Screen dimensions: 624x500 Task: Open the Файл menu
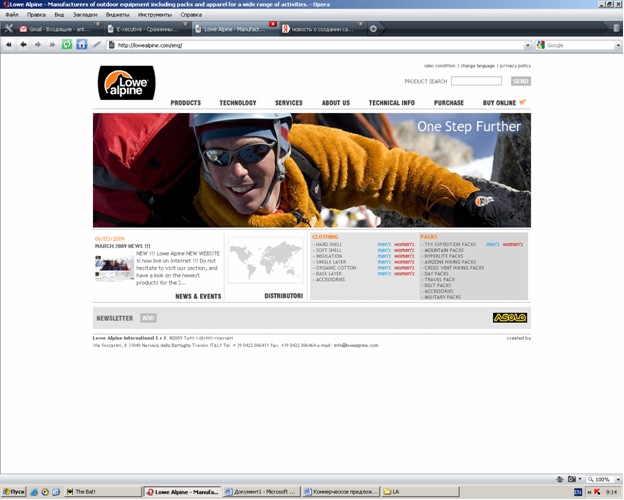click(x=12, y=15)
